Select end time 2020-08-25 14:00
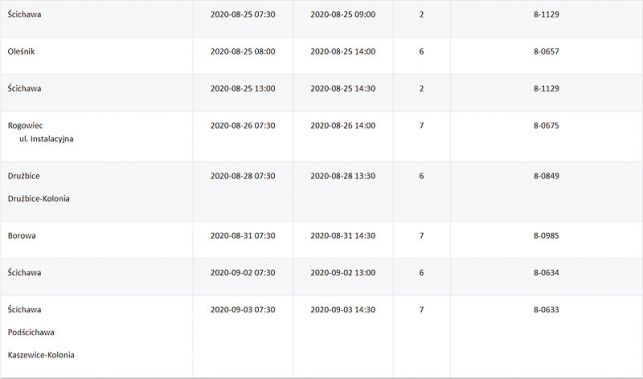The height and width of the screenshot is (379, 643). coord(343,52)
